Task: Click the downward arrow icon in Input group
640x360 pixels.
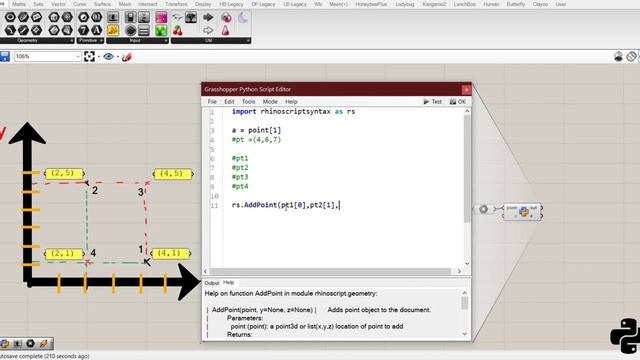Action: pyautogui.click(x=113, y=17)
